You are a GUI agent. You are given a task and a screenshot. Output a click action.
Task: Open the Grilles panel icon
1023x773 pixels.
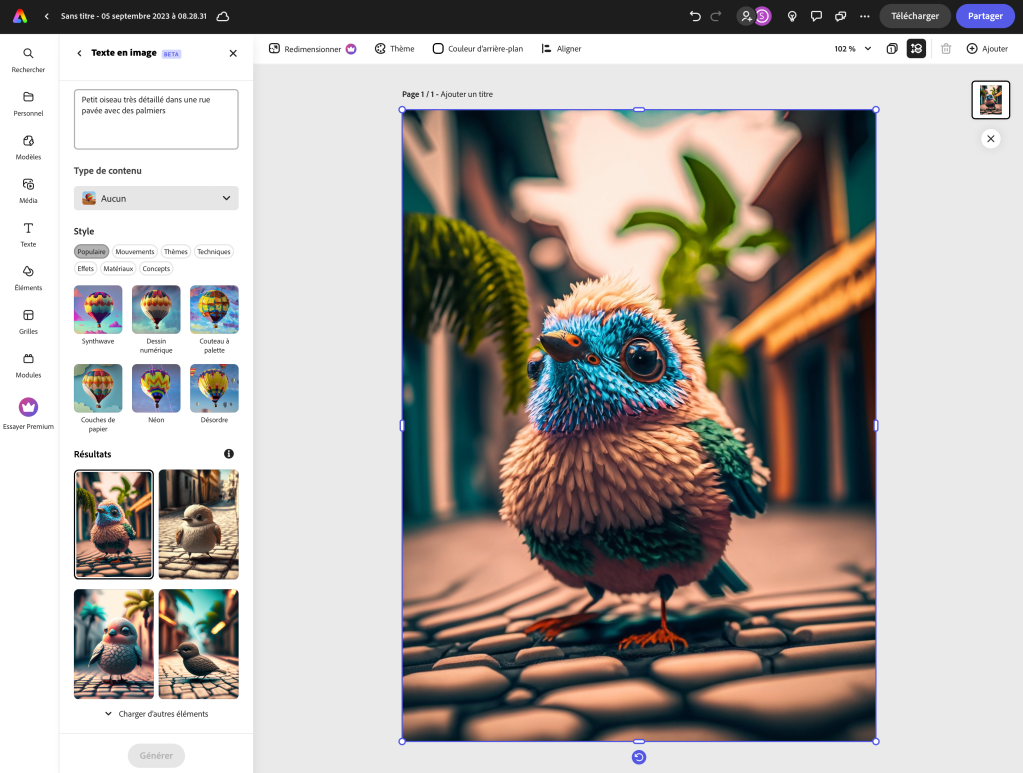[28, 316]
